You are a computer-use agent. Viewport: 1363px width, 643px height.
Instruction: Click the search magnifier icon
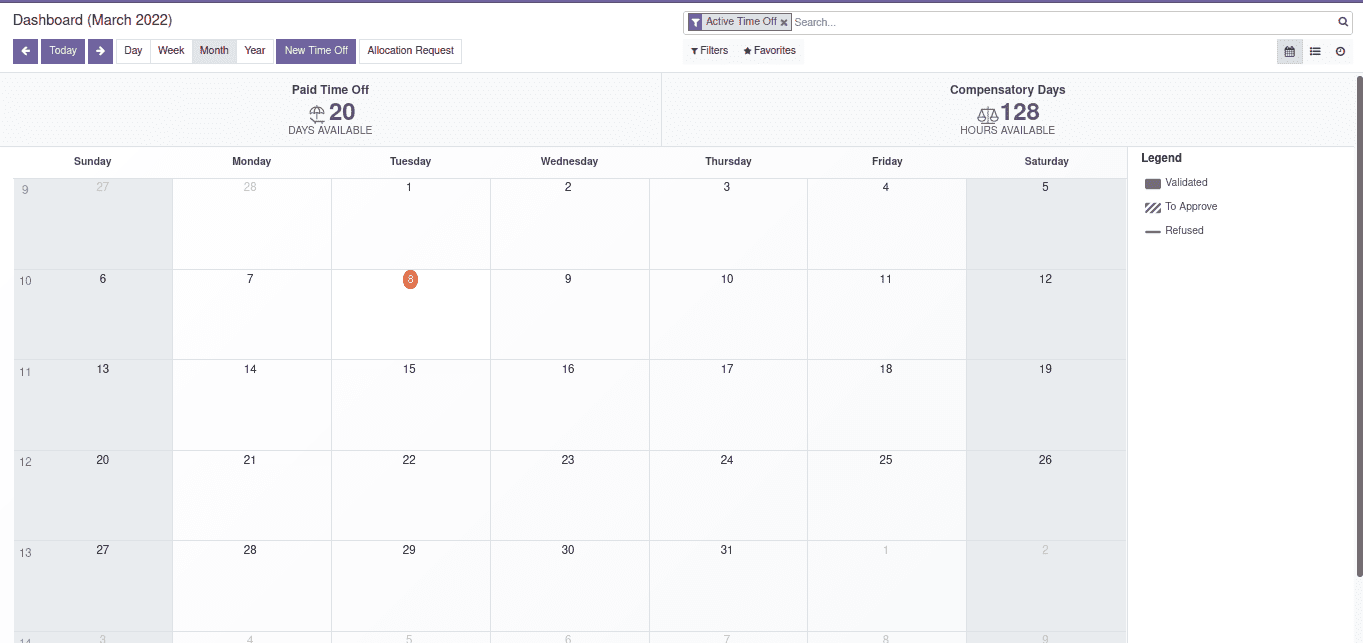(1343, 22)
